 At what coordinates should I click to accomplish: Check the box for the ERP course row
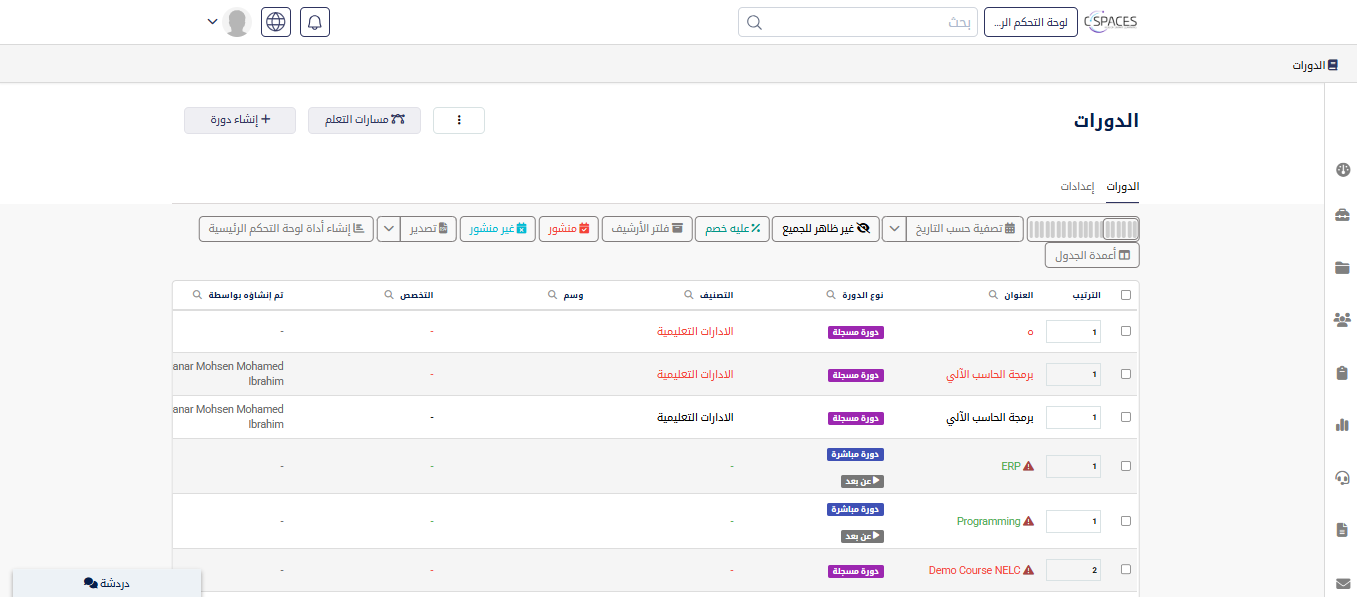[x=1126, y=466]
